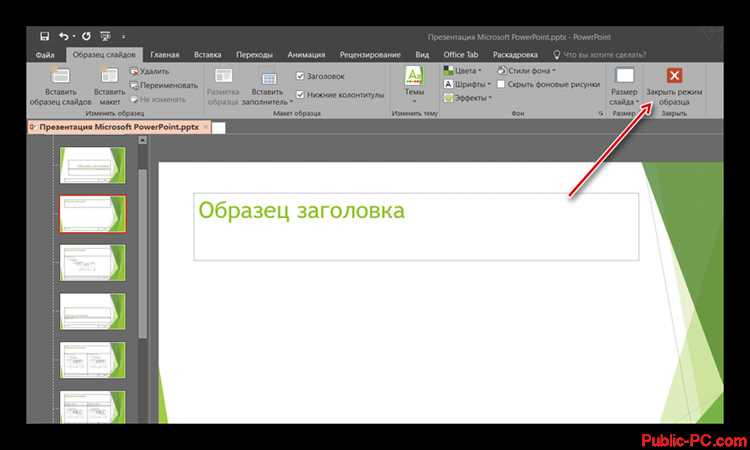This screenshot has width=750, height=450.
Task: Select the Презентация Microsoft PowerPoint.pptx document tab
Action: 119,127
